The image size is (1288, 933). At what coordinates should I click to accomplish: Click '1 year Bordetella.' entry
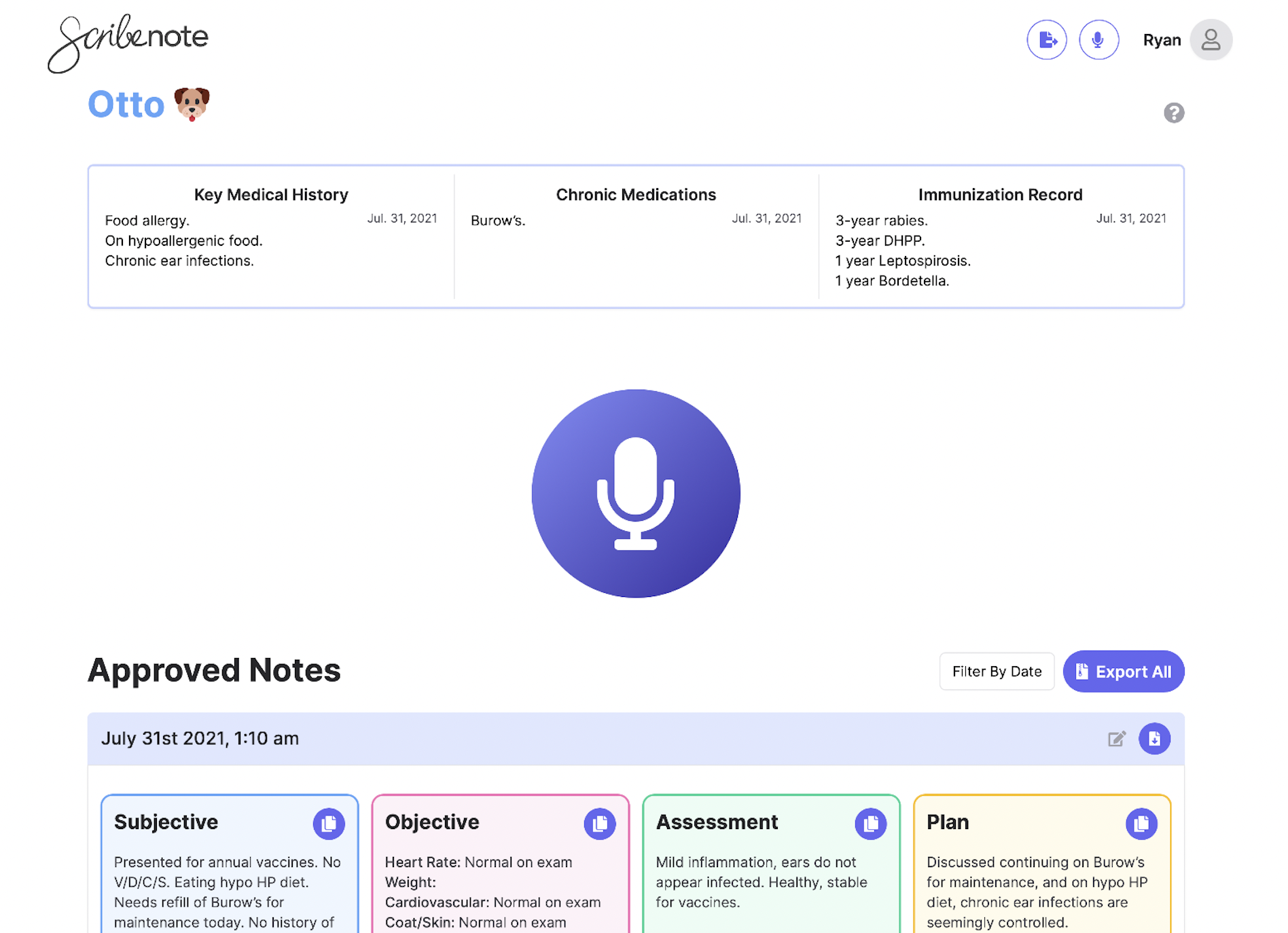point(892,281)
